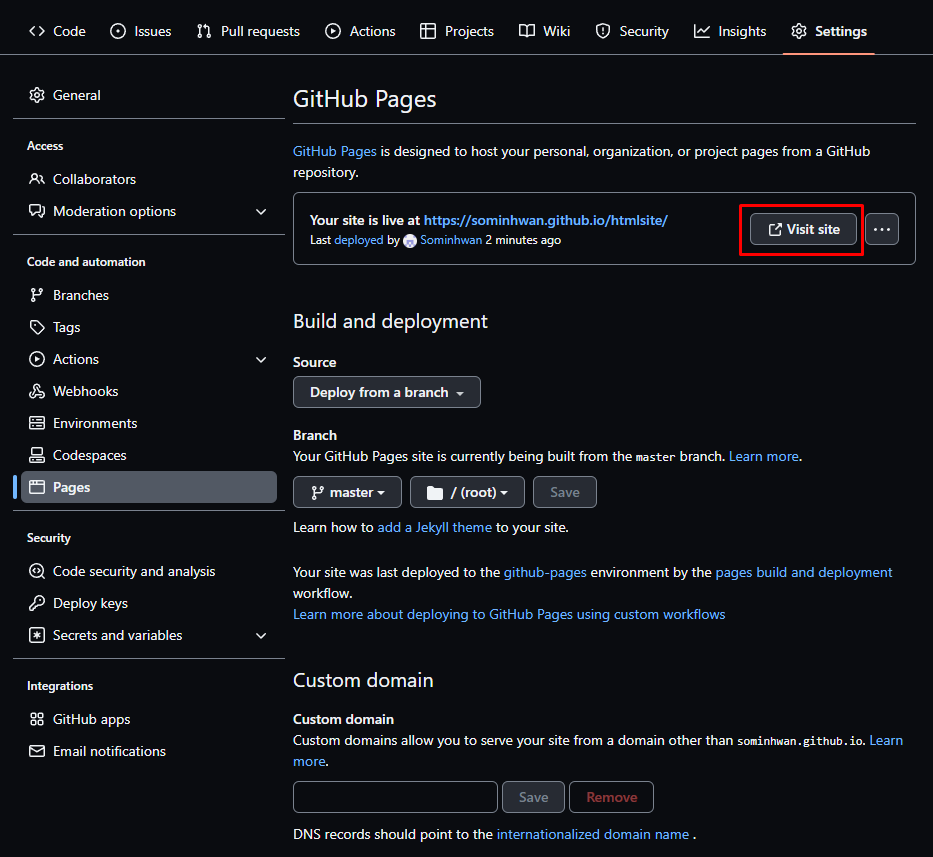The width and height of the screenshot is (933, 857).
Task: Click the sidebar Actions play icon
Action: click(37, 359)
